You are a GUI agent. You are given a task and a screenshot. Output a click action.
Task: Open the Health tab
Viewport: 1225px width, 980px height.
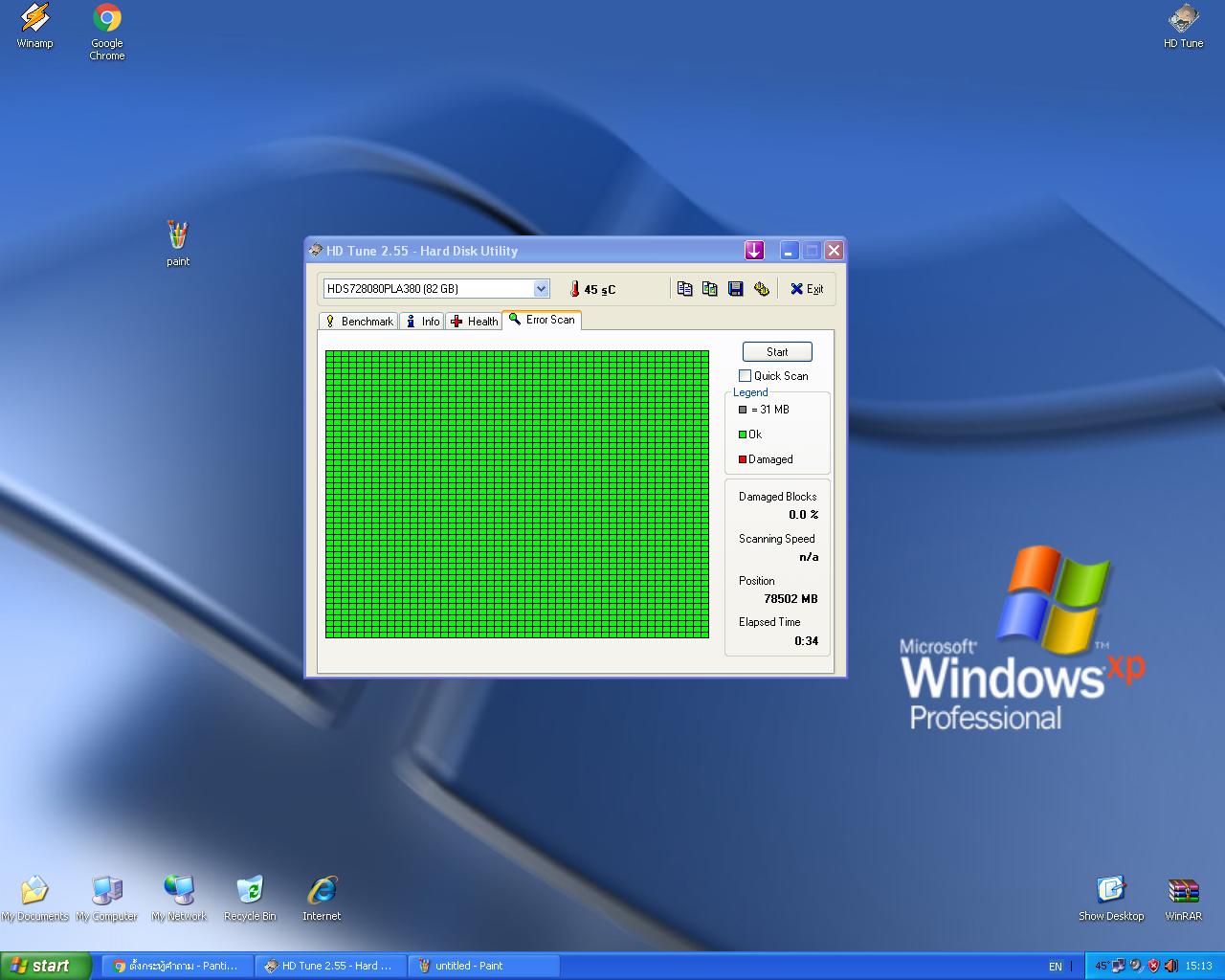475,322
